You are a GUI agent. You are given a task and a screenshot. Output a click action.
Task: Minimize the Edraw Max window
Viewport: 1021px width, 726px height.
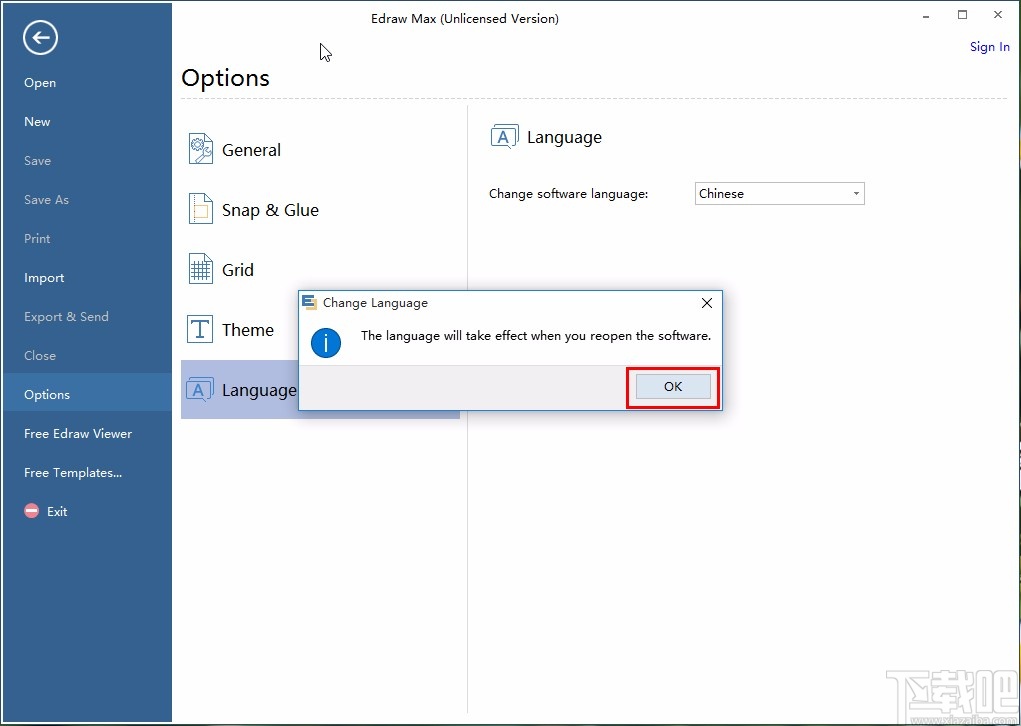(x=926, y=15)
